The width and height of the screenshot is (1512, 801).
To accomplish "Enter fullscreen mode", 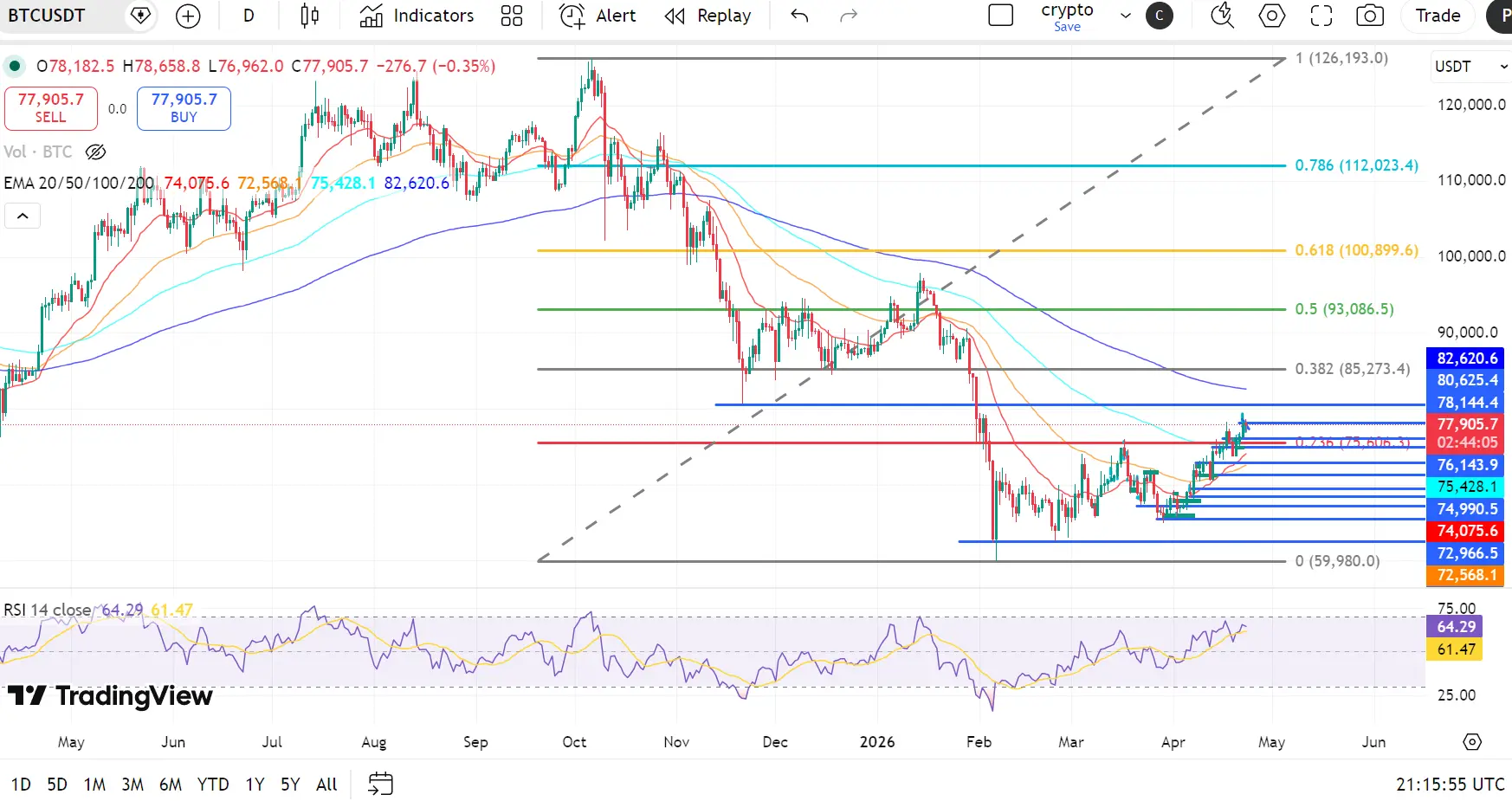I will click(x=1321, y=16).
